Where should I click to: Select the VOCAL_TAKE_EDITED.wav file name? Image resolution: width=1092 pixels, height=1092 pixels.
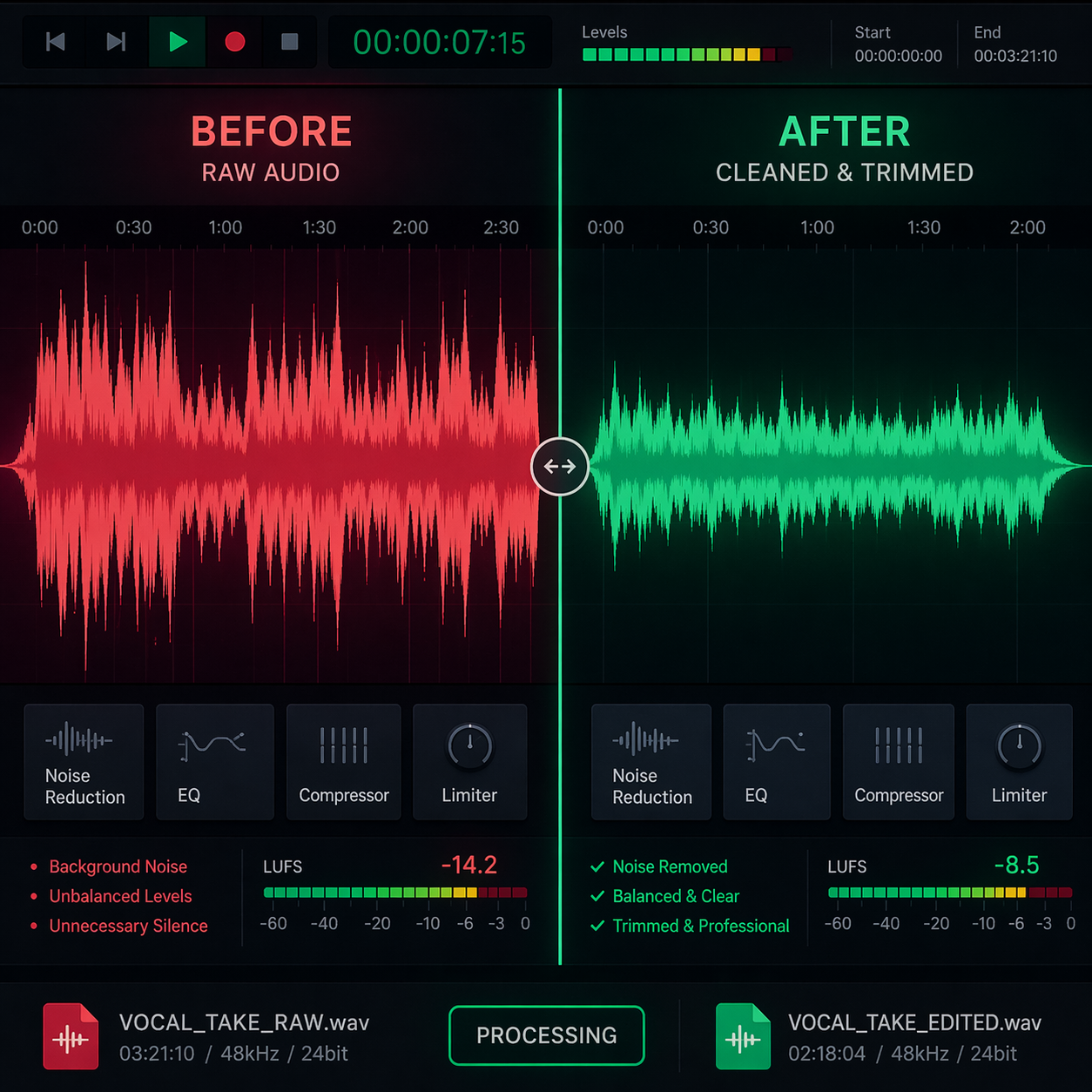[x=914, y=1022]
